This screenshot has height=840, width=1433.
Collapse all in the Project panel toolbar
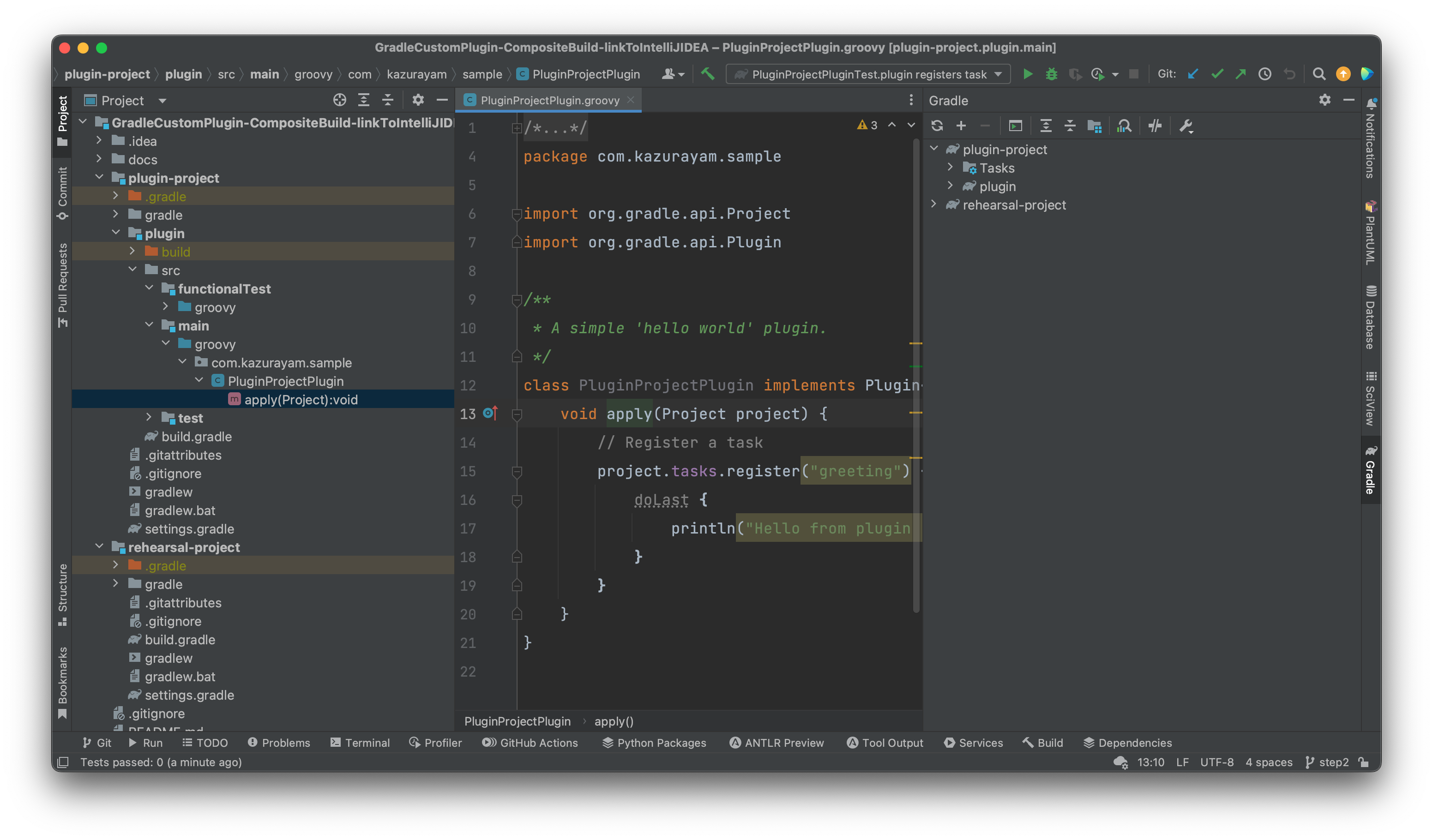387,100
